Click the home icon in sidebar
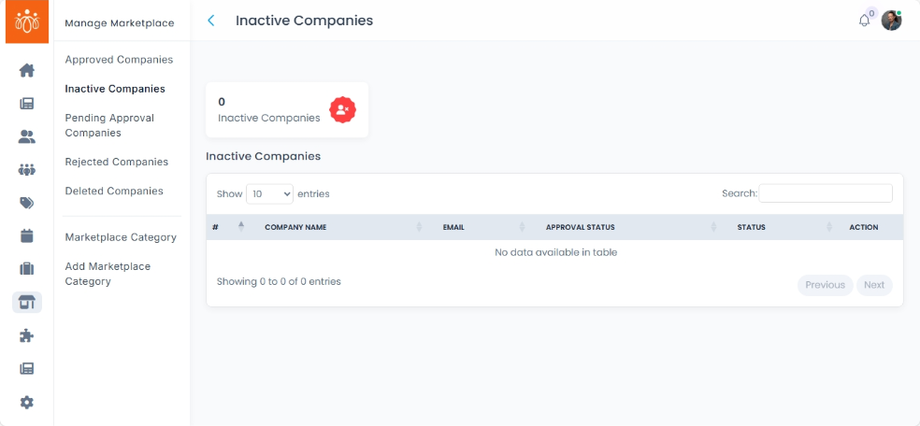Viewport: 920px width, 426px height. tap(27, 70)
